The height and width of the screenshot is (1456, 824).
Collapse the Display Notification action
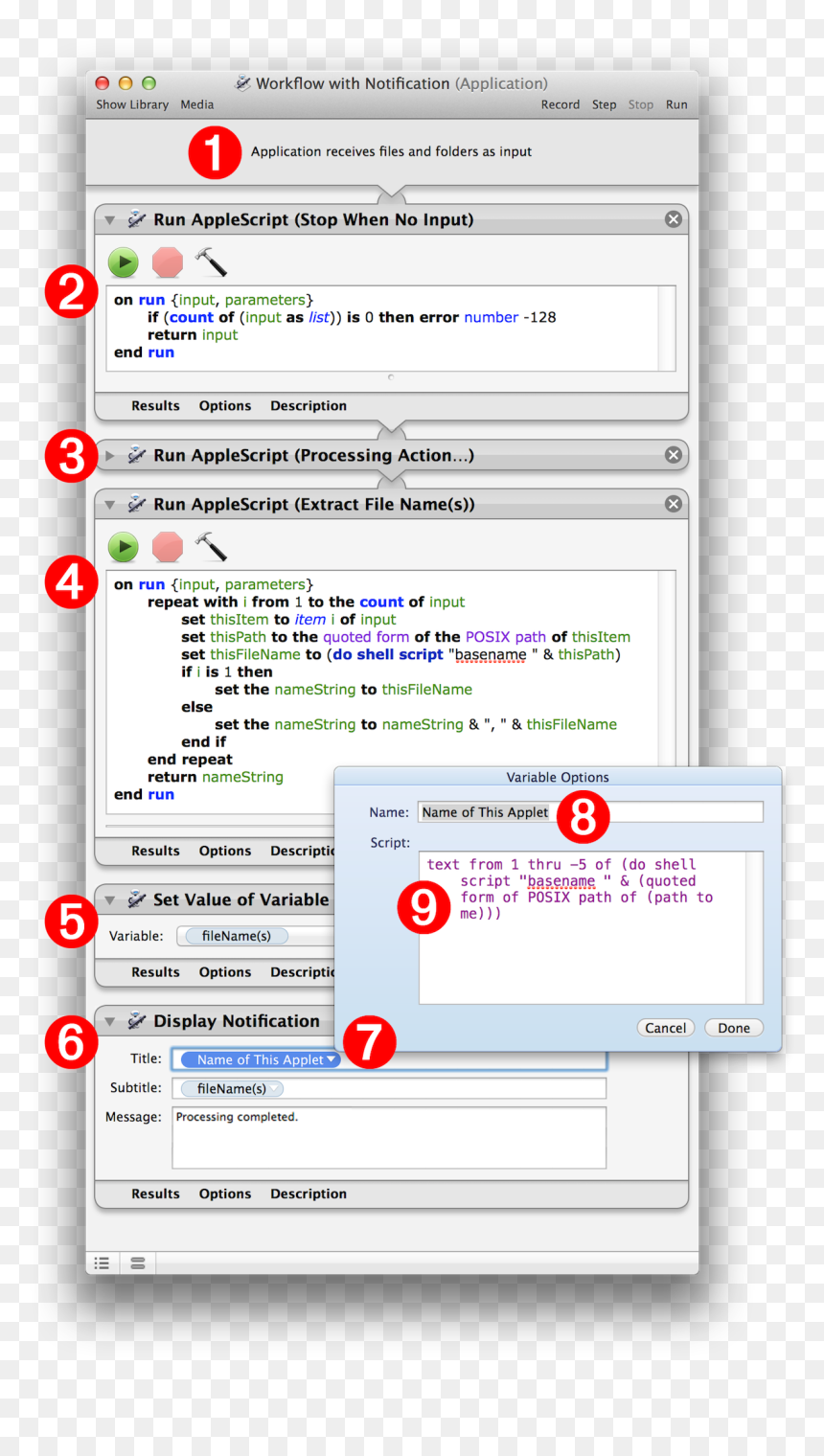(110, 1022)
